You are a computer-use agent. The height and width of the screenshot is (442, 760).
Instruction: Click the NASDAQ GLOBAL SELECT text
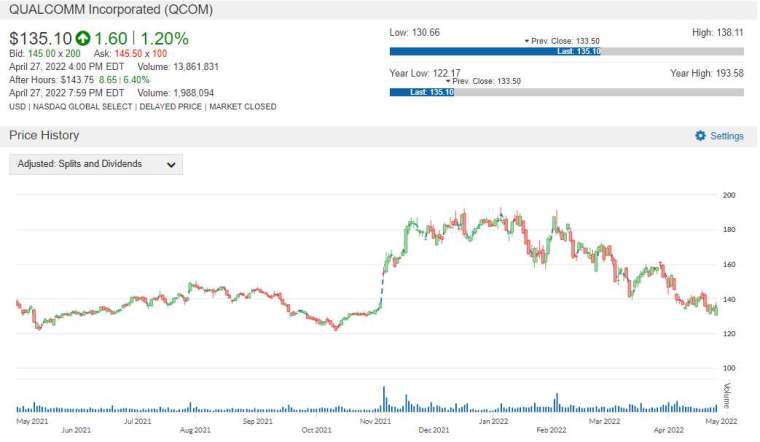pos(82,107)
